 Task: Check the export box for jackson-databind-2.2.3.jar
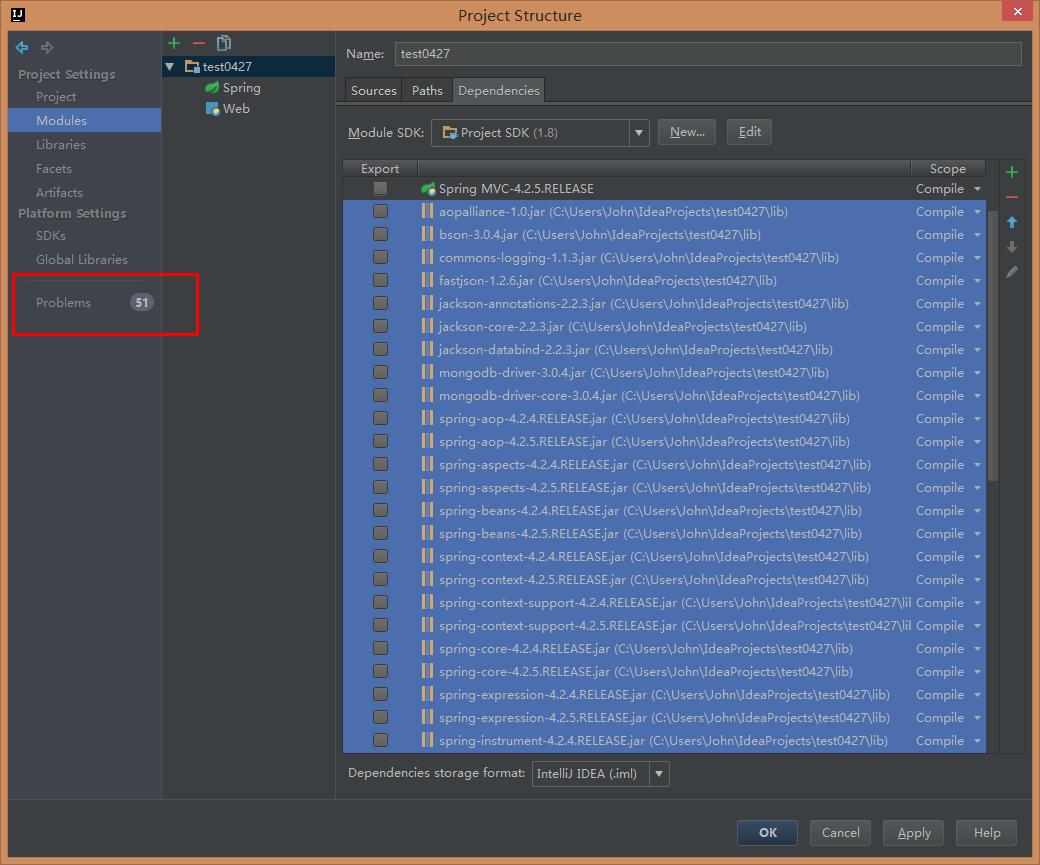tap(380, 349)
